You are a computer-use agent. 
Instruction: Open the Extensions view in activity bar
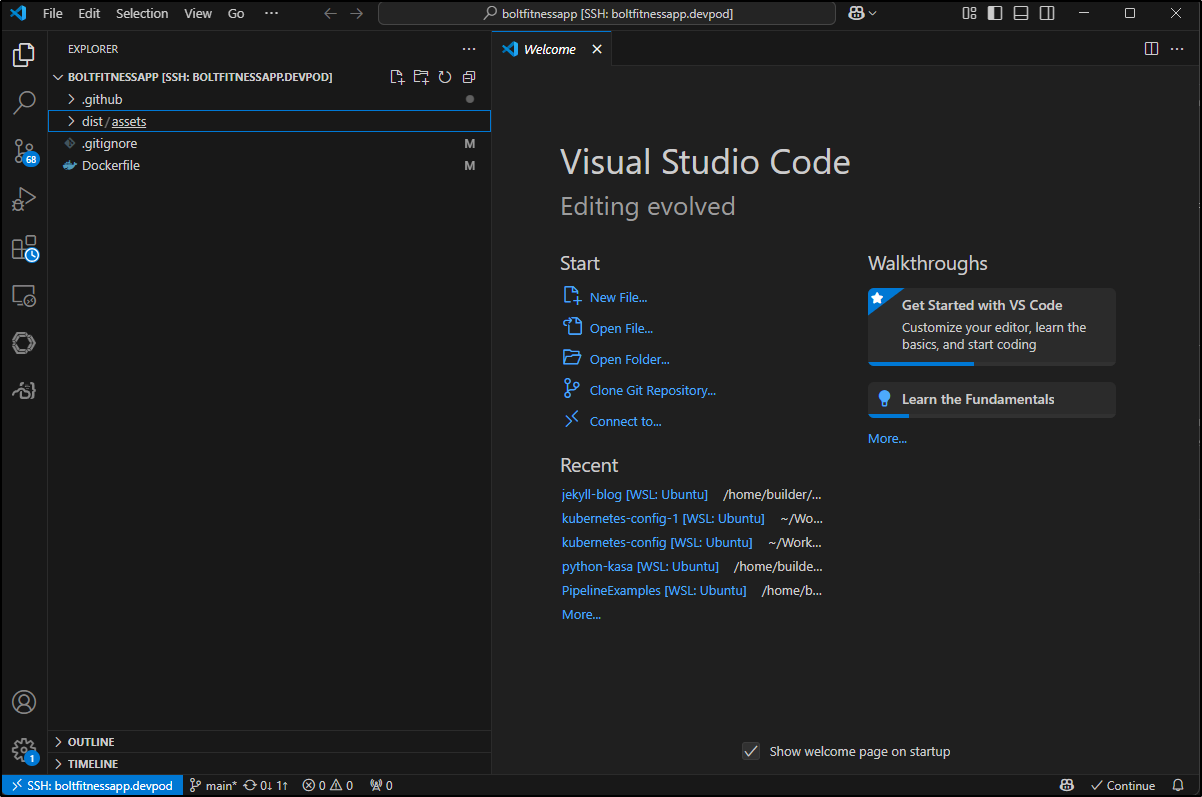(x=24, y=248)
